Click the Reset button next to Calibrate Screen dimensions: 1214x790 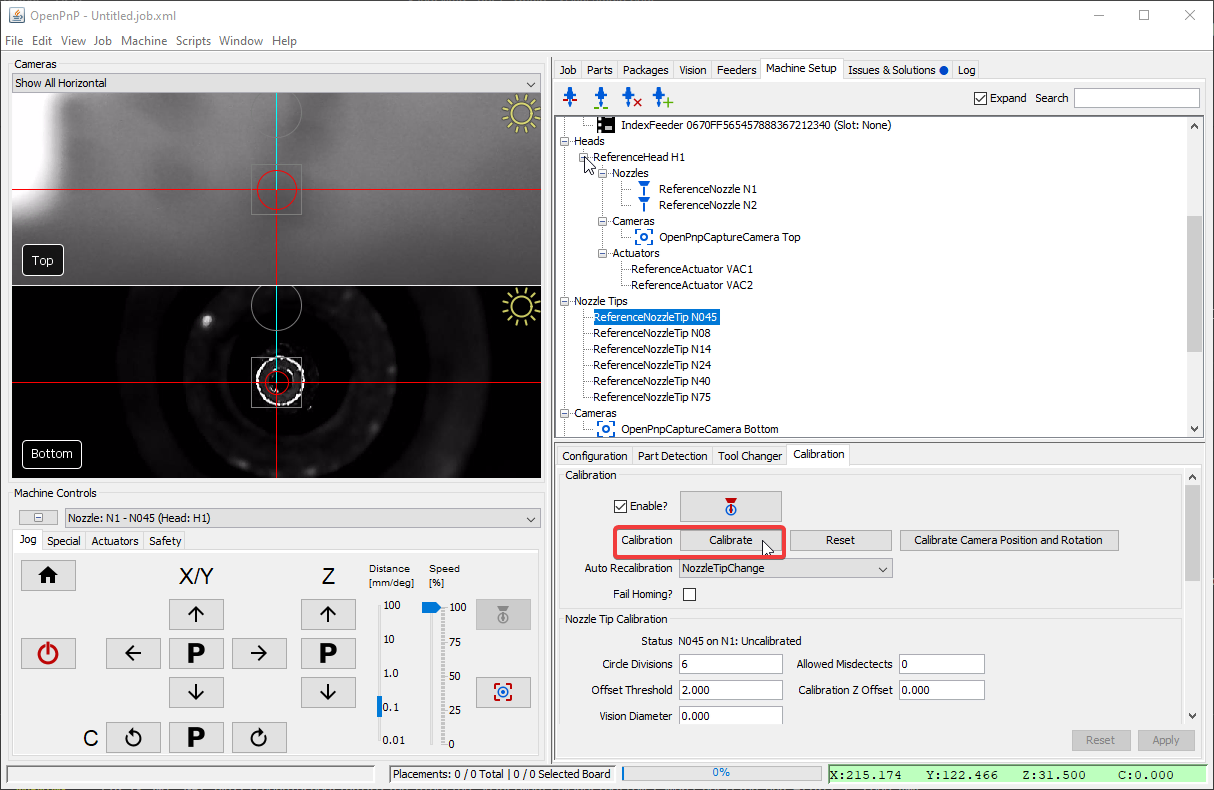[840, 540]
